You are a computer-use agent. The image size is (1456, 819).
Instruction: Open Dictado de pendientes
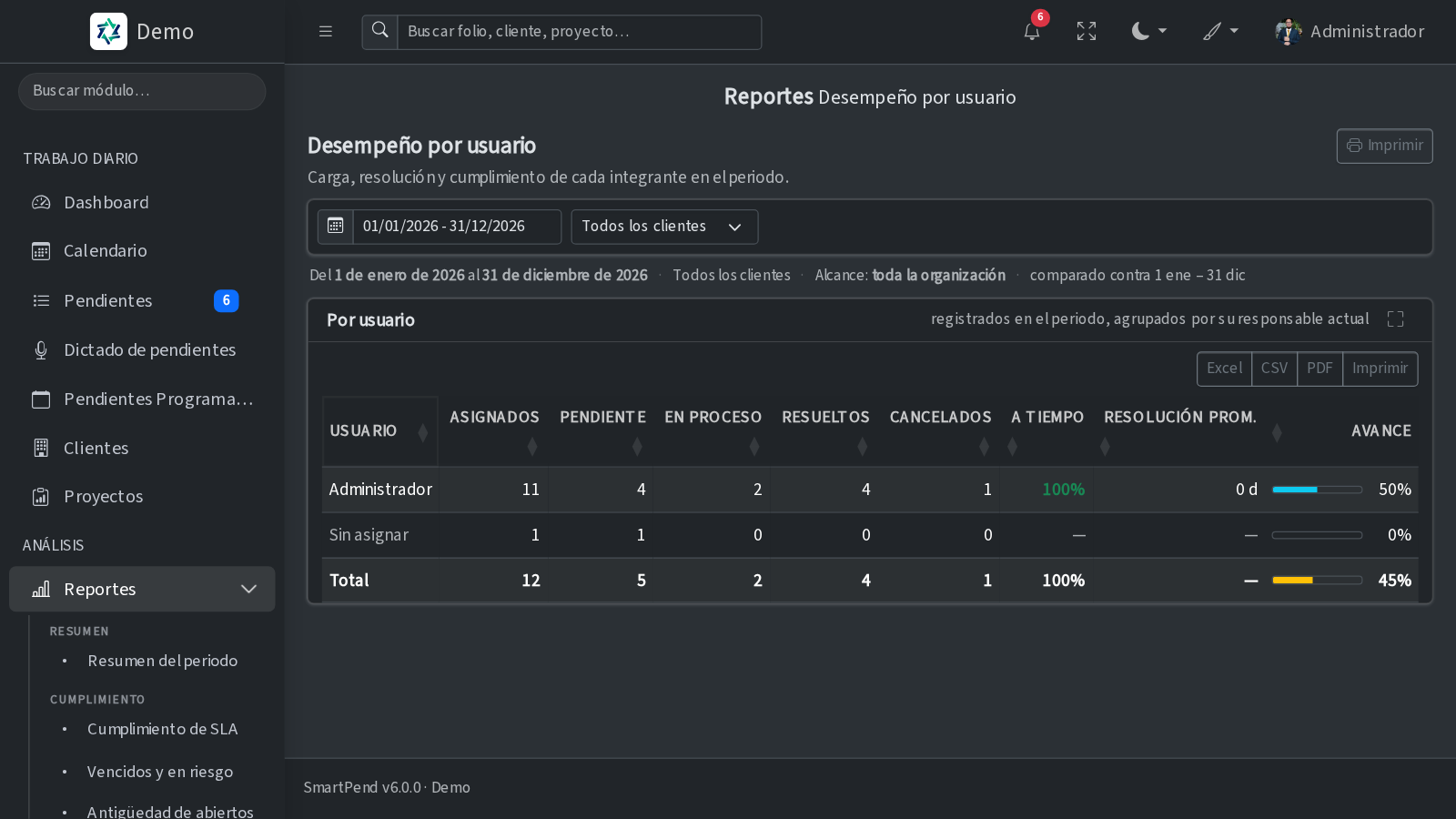[x=142, y=350]
